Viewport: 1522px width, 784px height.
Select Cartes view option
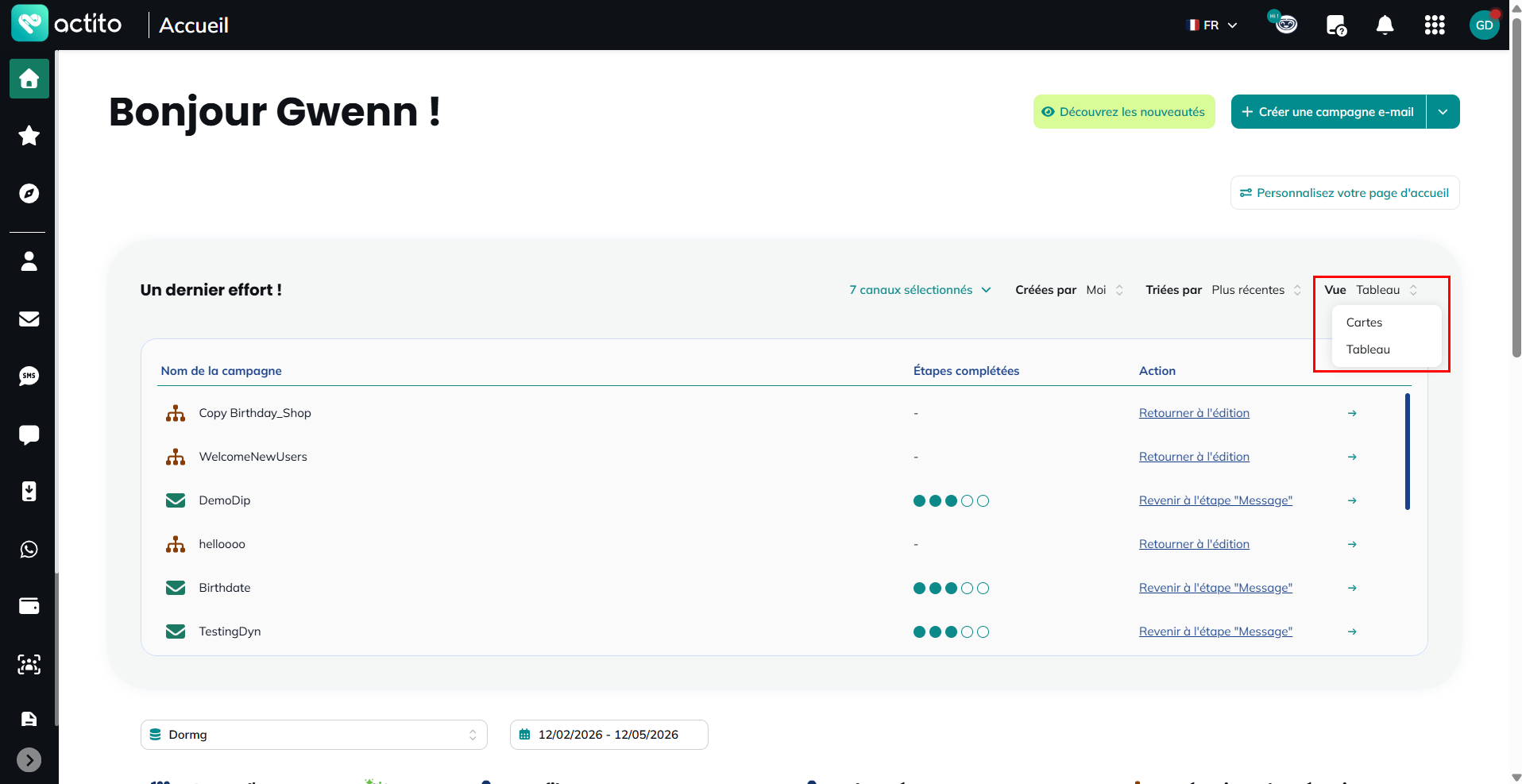coord(1387,322)
